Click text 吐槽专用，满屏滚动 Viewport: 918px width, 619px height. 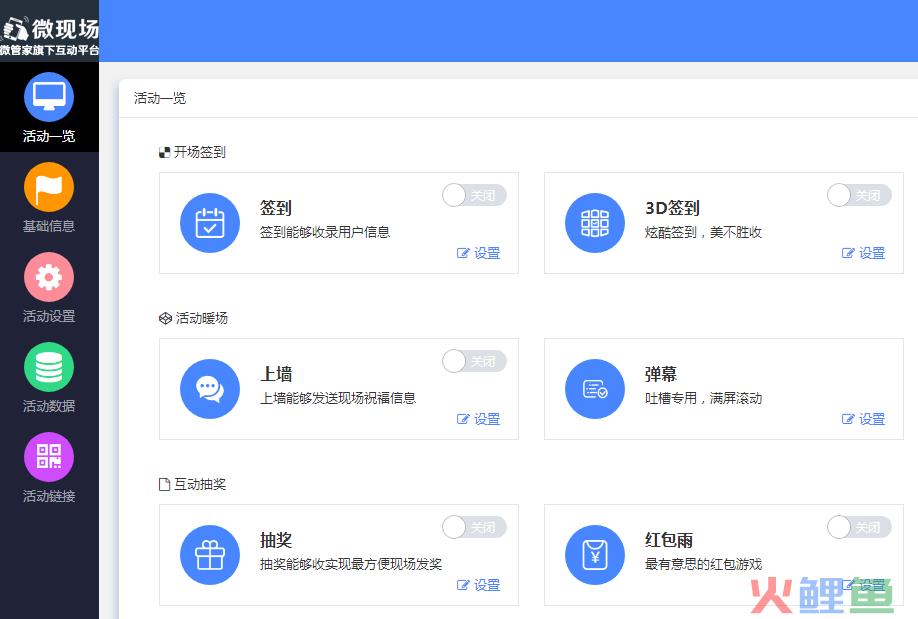click(x=703, y=398)
